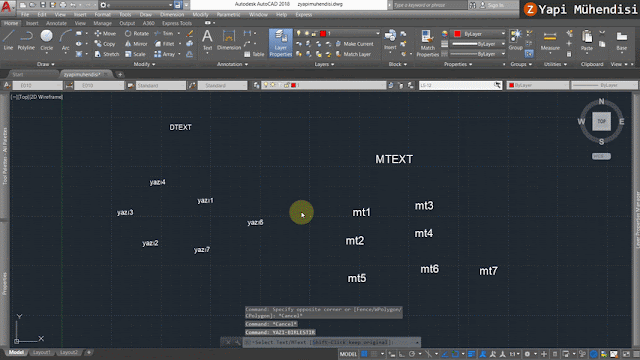Open Layer Properties manager

pos(280,43)
